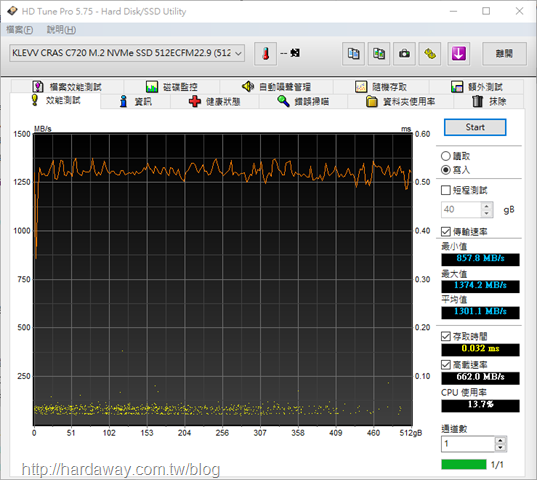537x480 pixels.
Task: Click the copy screenshot to clipboard icon
Action: pyautogui.click(x=379, y=54)
